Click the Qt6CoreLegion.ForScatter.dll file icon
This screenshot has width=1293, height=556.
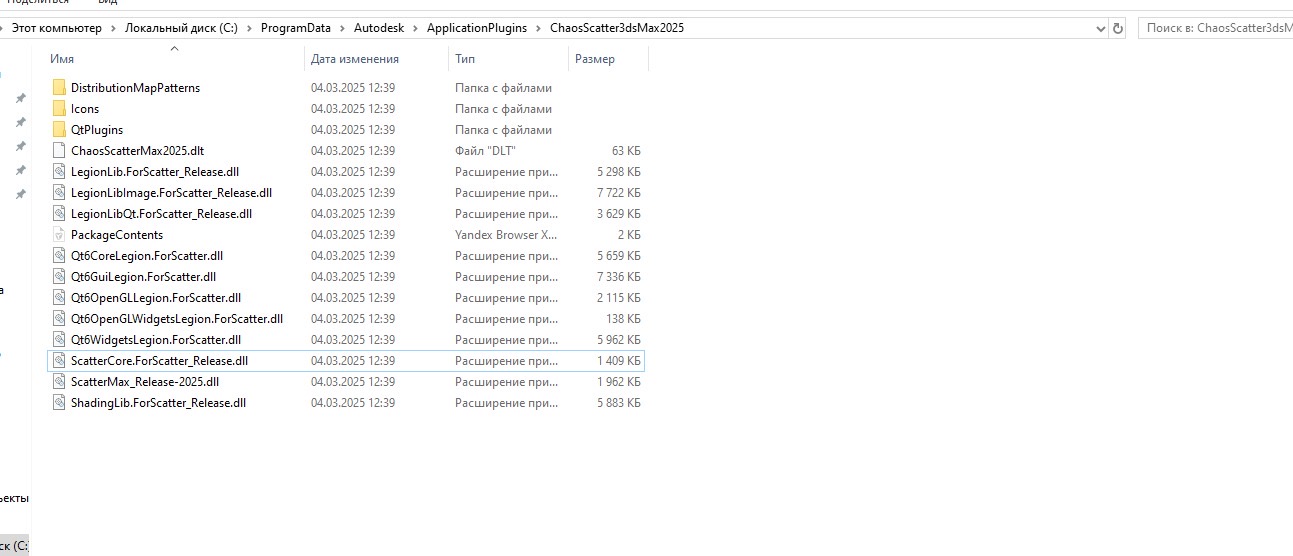coord(59,256)
